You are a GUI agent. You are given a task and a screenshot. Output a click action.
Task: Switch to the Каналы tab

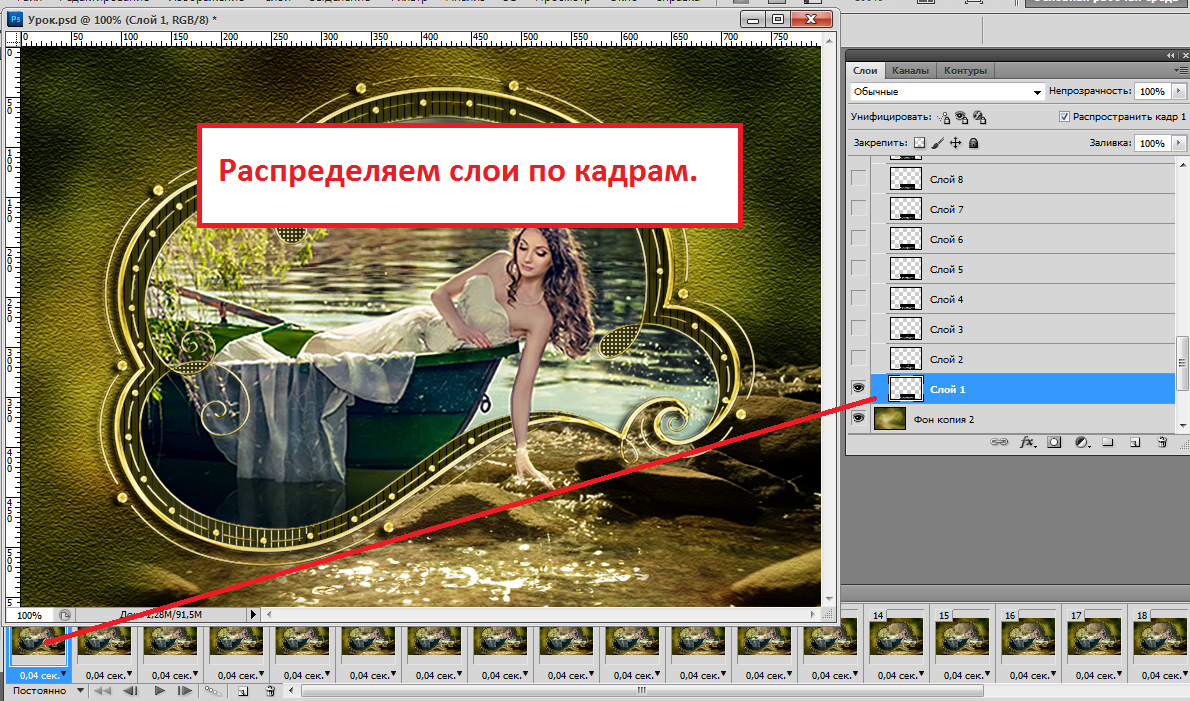tap(910, 71)
